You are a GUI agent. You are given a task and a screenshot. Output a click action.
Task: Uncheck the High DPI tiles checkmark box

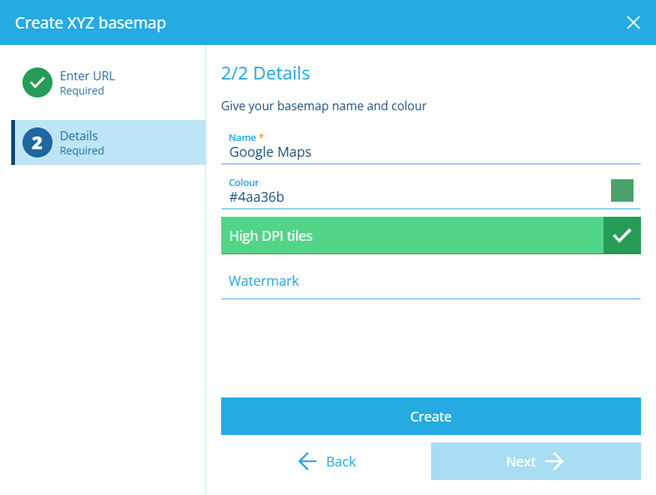point(622,235)
